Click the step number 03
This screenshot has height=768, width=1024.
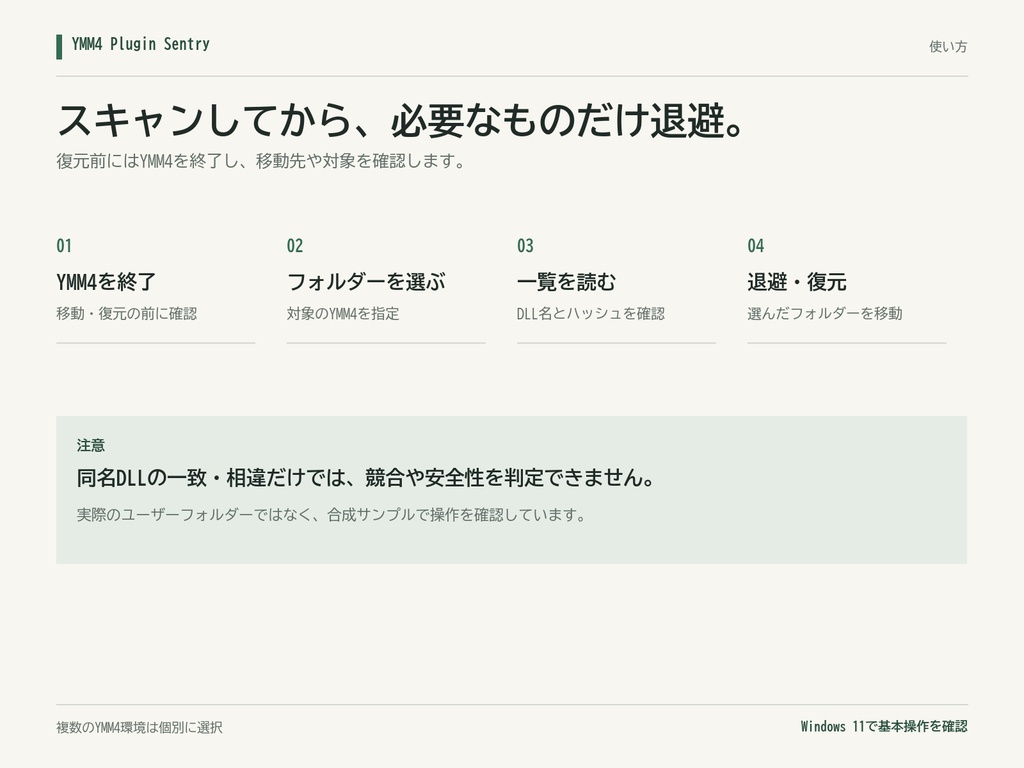pyautogui.click(x=525, y=246)
